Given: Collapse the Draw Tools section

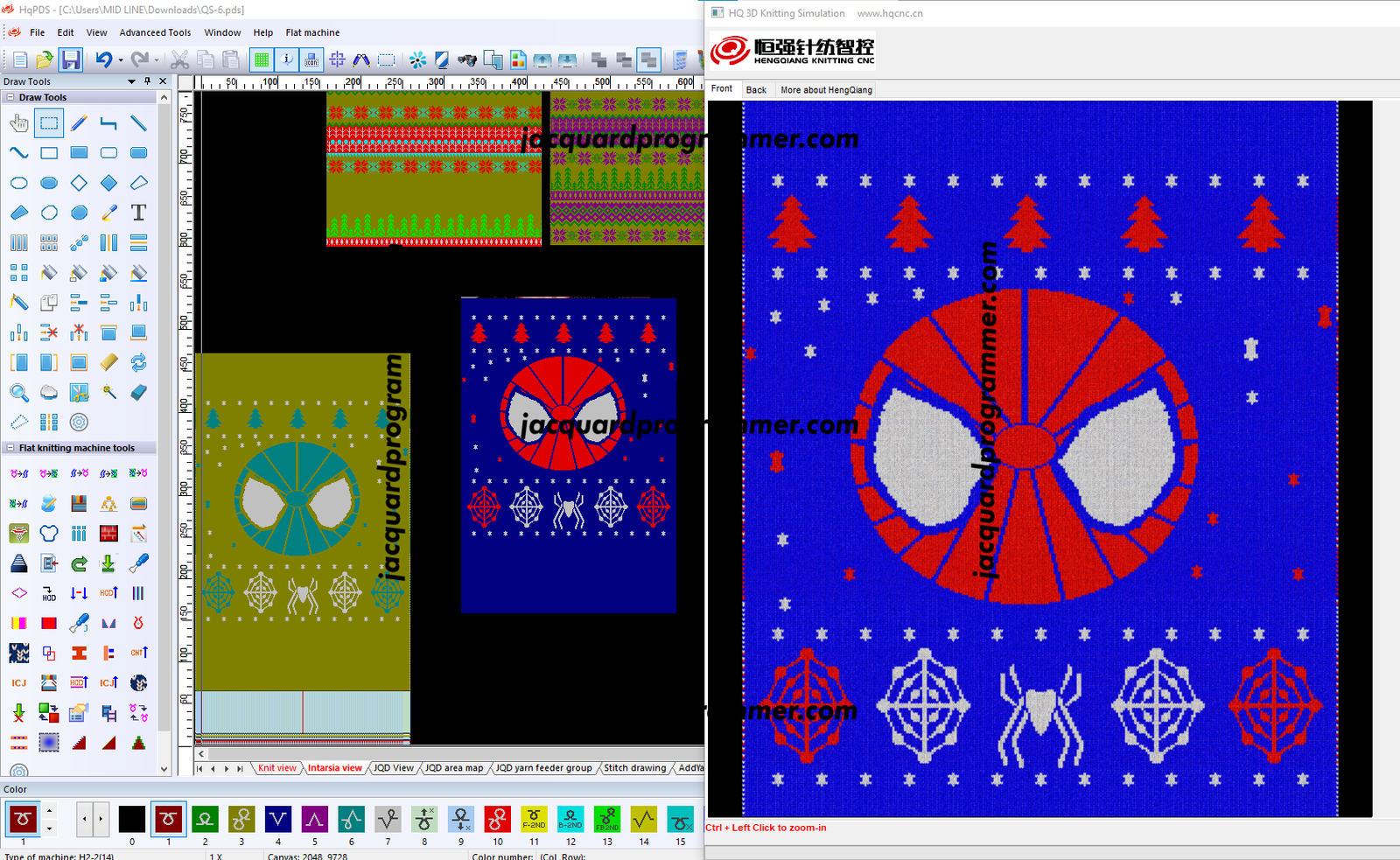Looking at the screenshot, I should [x=10, y=97].
